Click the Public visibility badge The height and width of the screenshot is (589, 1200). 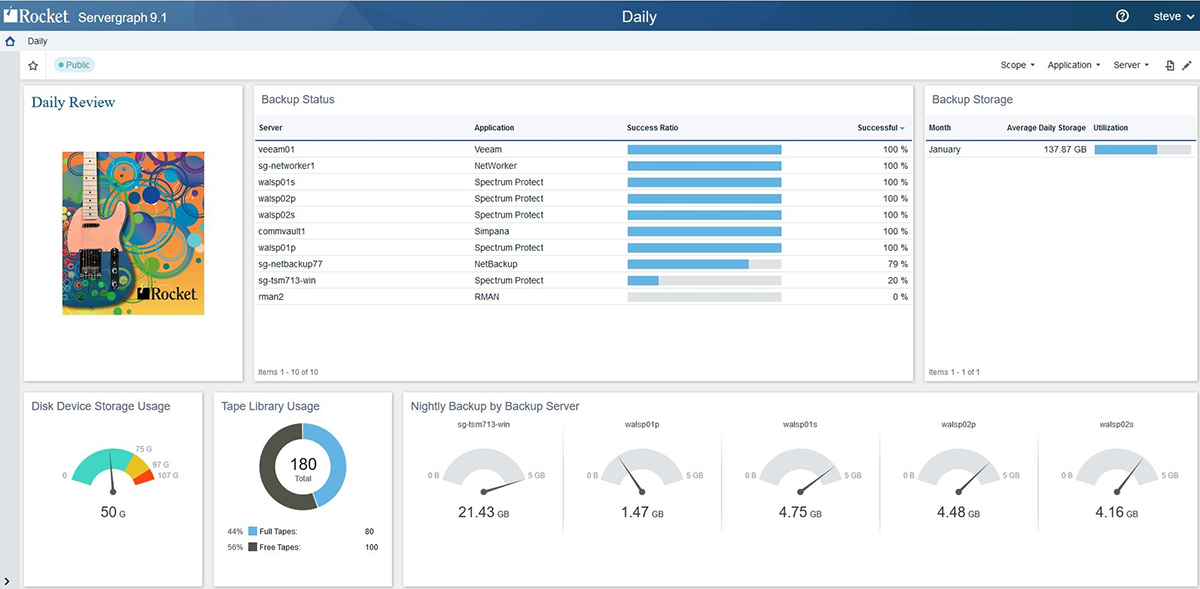click(x=74, y=65)
